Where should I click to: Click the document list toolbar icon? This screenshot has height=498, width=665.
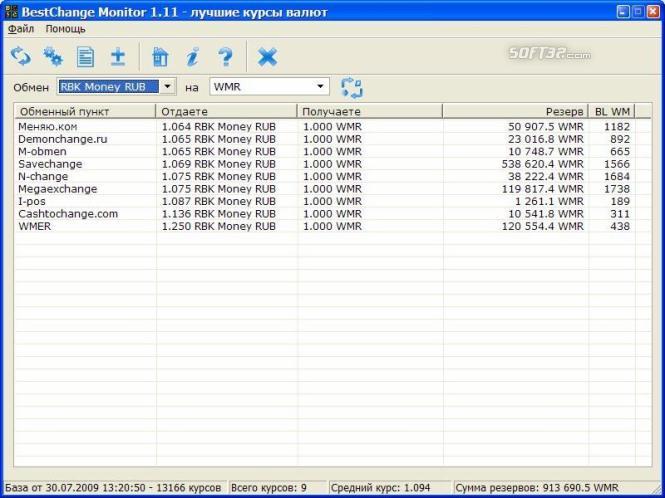pyautogui.click(x=86, y=57)
